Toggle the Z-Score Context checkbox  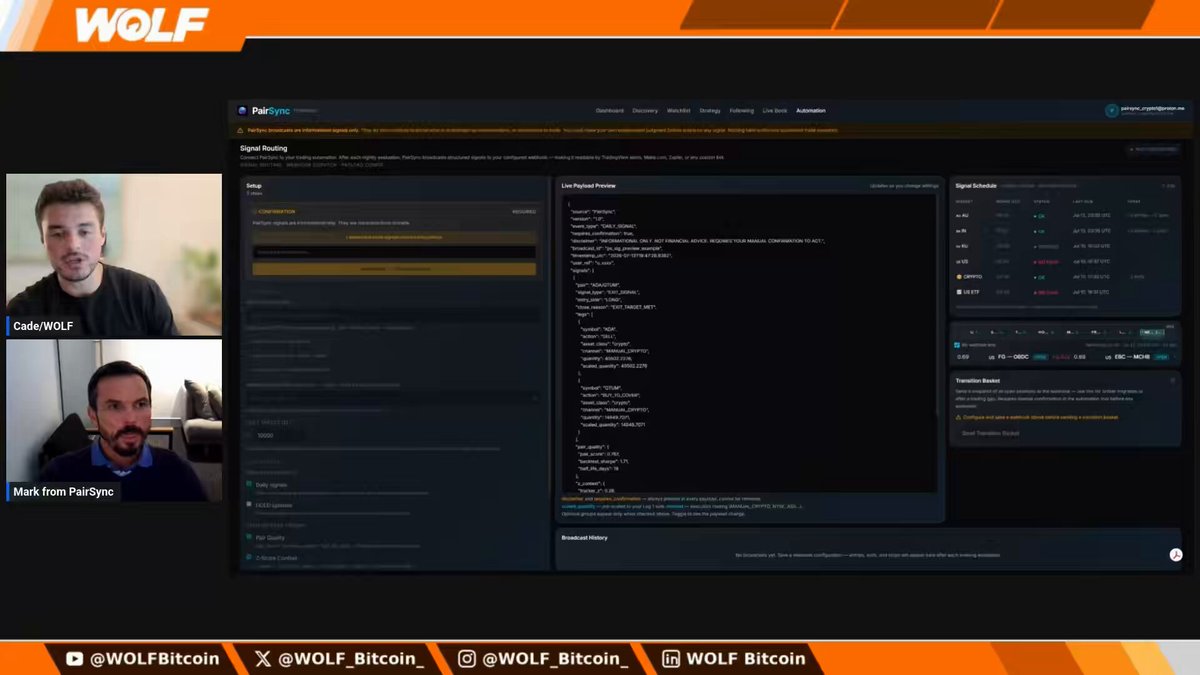click(249, 557)
